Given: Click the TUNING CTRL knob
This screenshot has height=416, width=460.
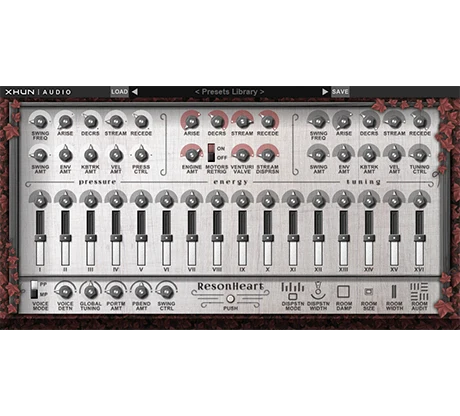Looking at the screenshot, I should (419, 155).
